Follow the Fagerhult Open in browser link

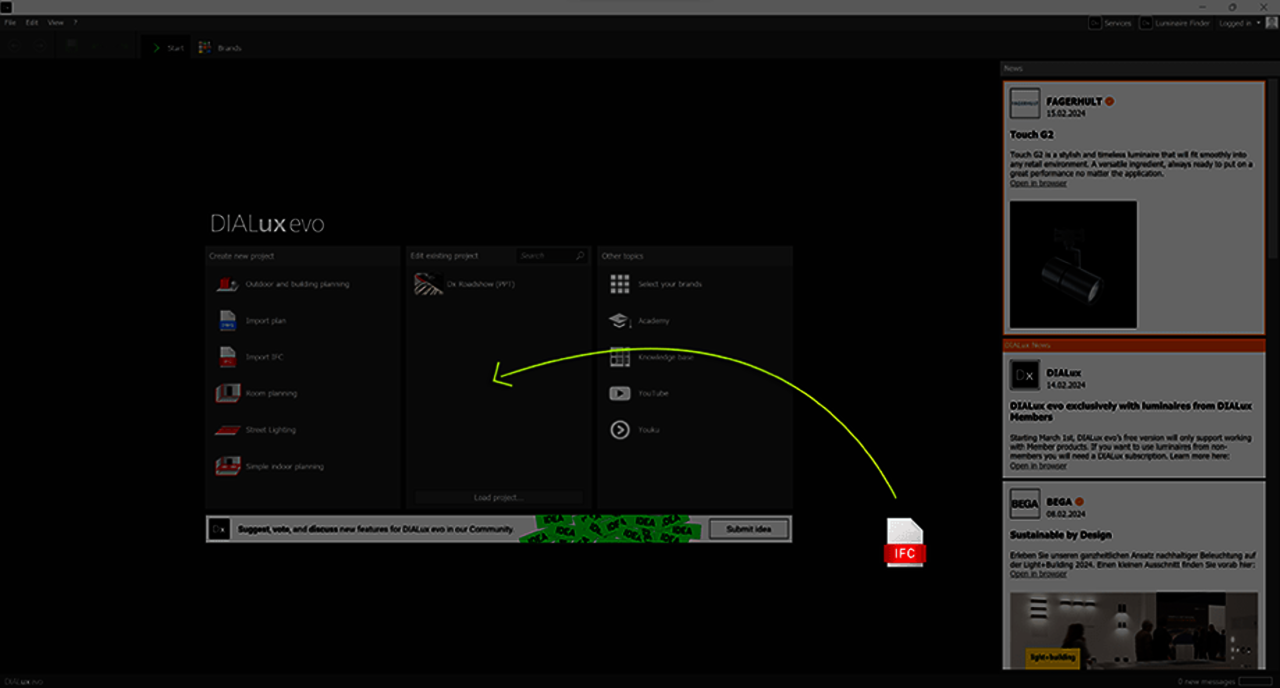(1038, 183)
